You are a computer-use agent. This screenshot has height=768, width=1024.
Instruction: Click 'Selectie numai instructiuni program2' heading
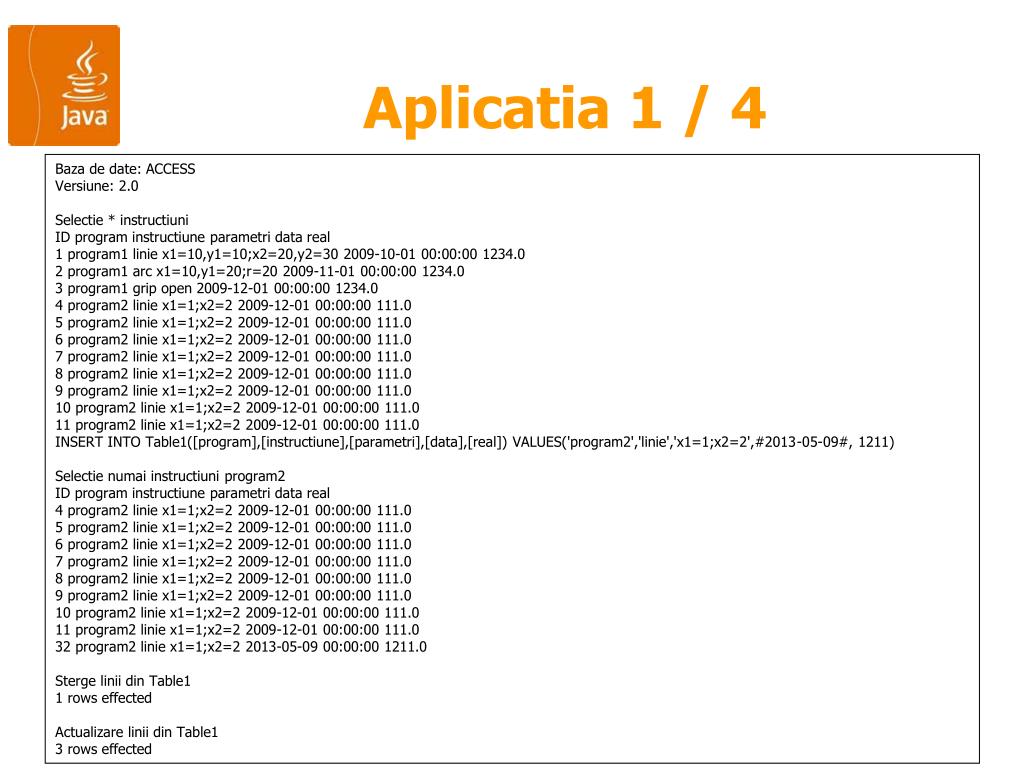tap(170, 476)
